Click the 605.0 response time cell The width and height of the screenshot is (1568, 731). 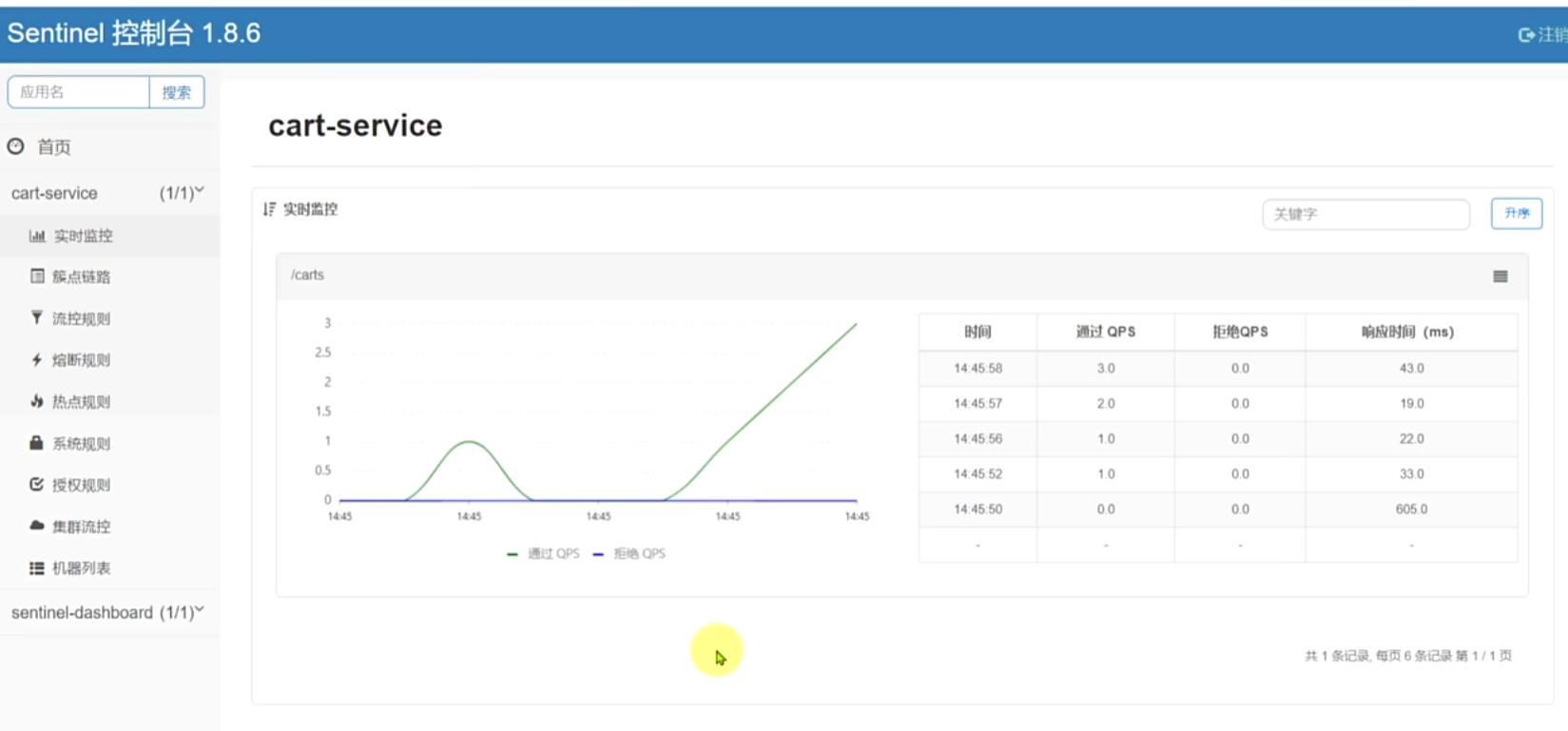pyautogui.click(x=1411, y=509)
